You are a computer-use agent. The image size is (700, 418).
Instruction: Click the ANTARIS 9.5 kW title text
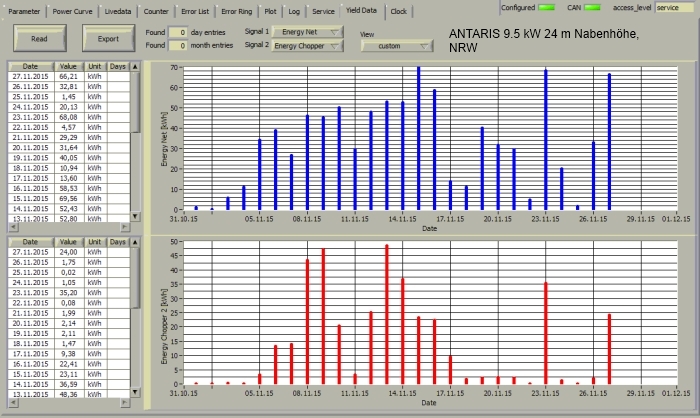pos(543,40)
